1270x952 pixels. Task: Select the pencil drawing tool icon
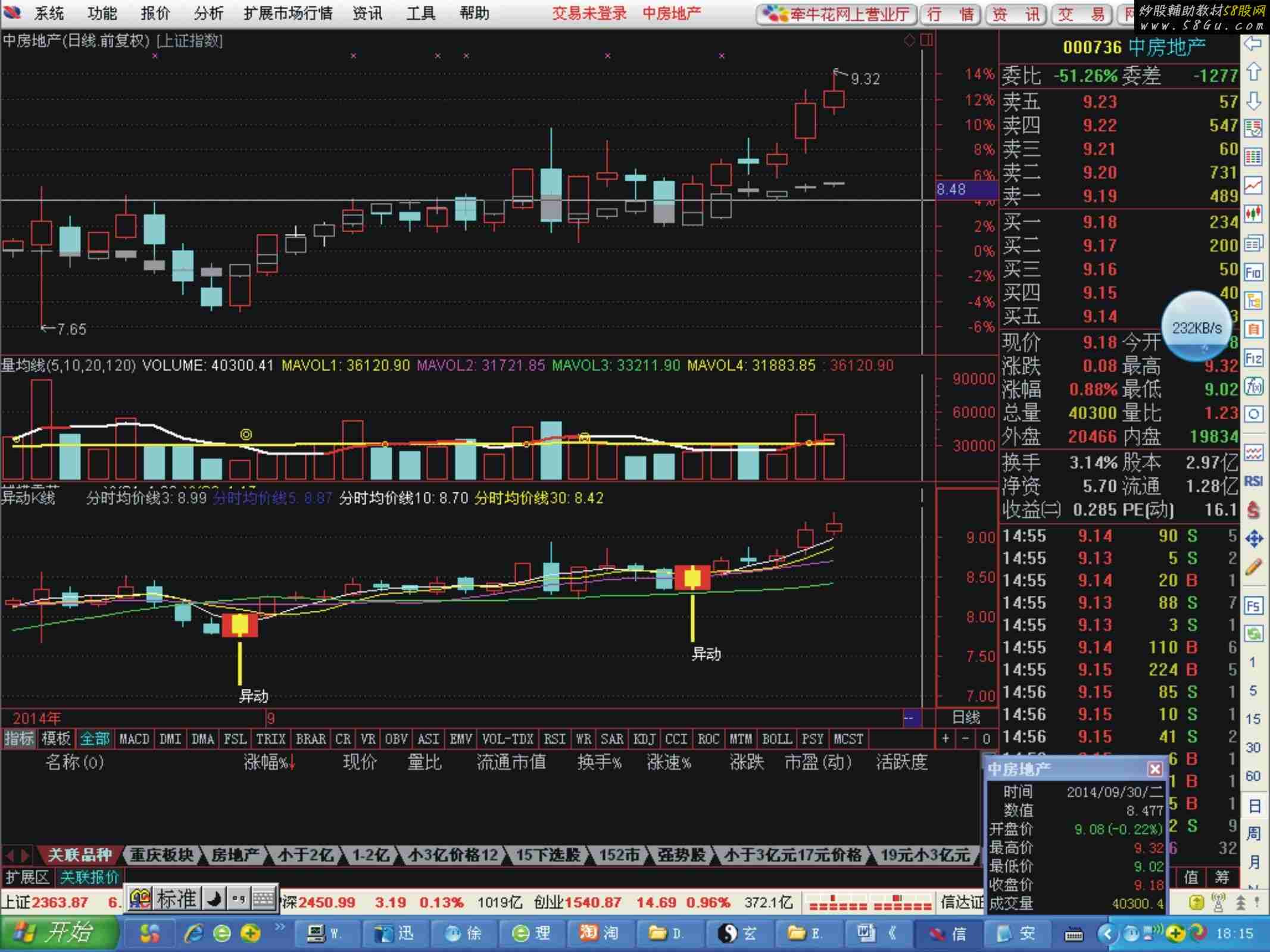click(1253, 567)
